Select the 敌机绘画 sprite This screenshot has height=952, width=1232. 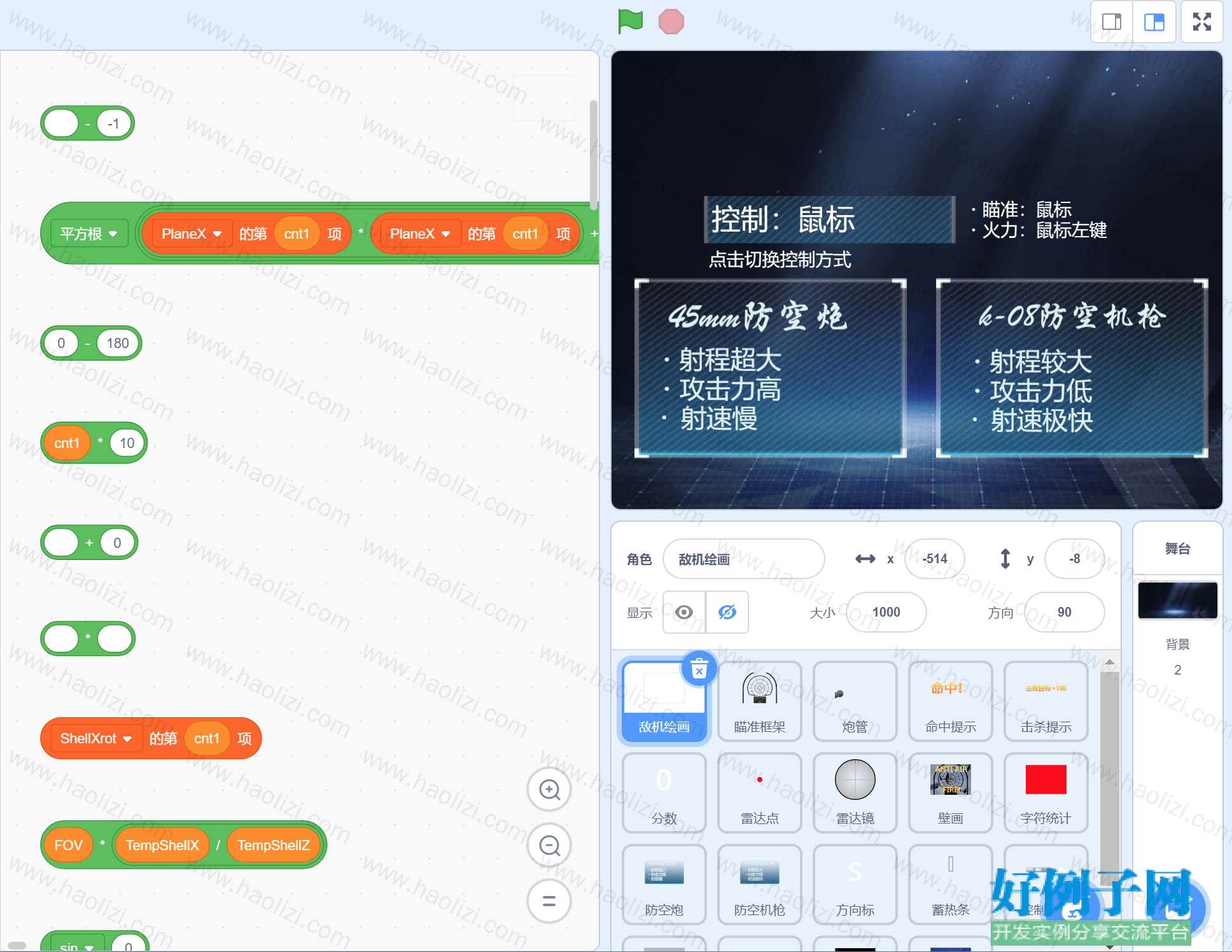(x=664, y=701)
